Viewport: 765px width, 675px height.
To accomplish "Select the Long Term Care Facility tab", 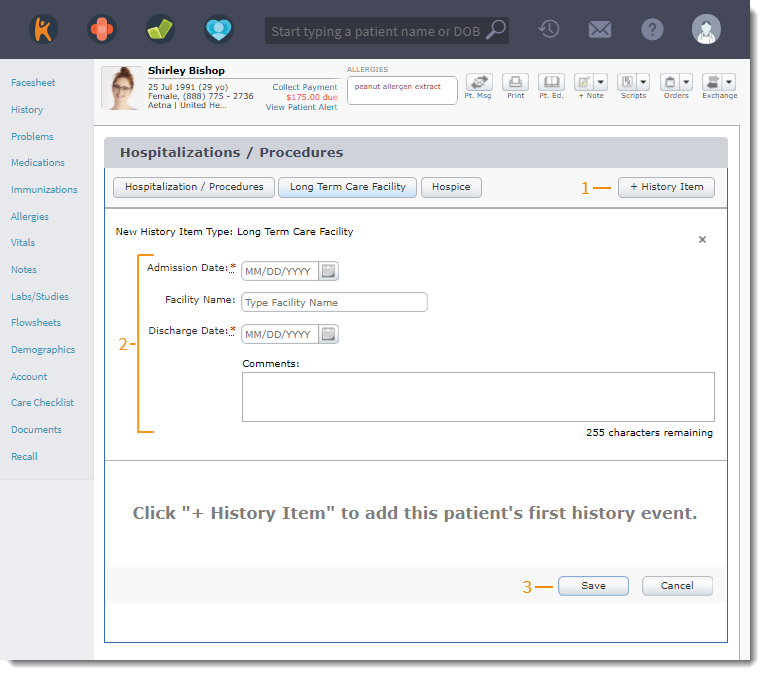I will [x=347, y=187].
